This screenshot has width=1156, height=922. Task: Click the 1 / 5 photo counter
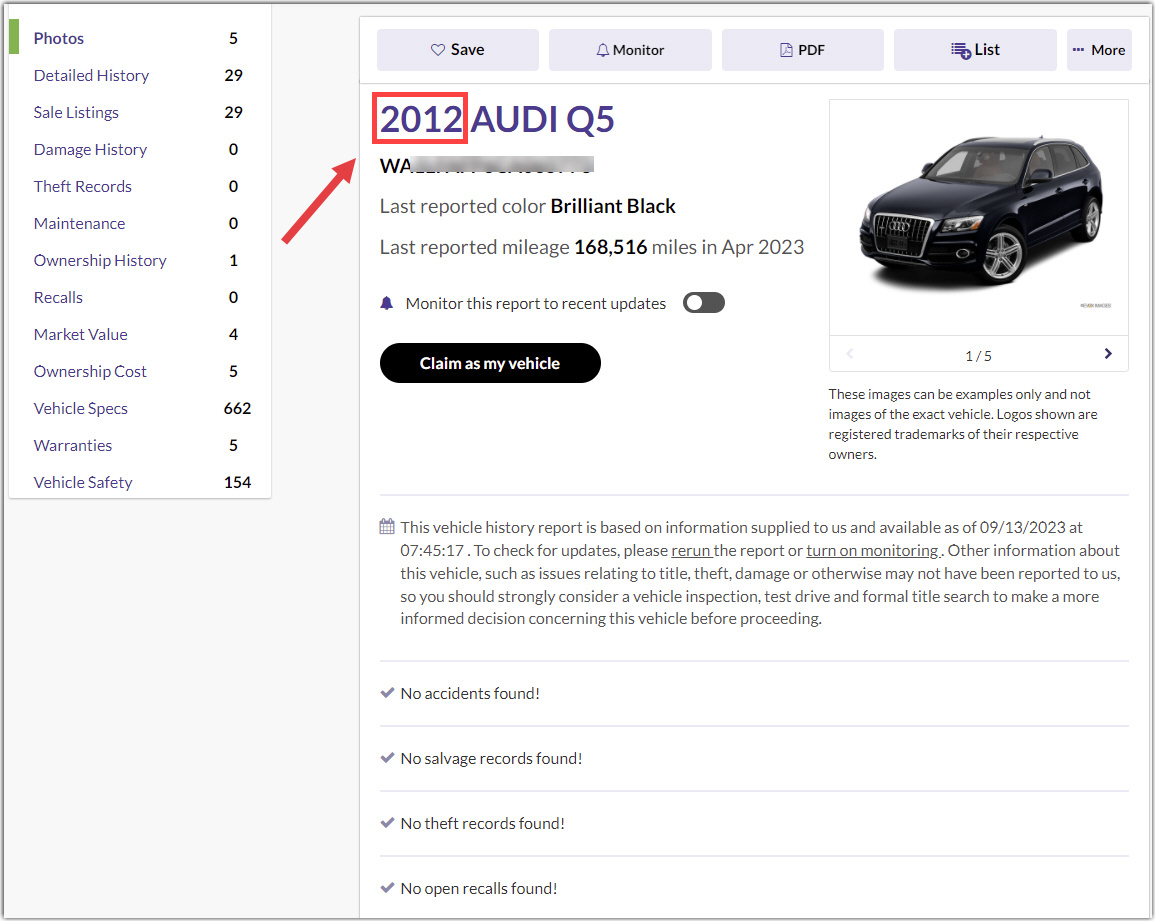click(978, 356)
